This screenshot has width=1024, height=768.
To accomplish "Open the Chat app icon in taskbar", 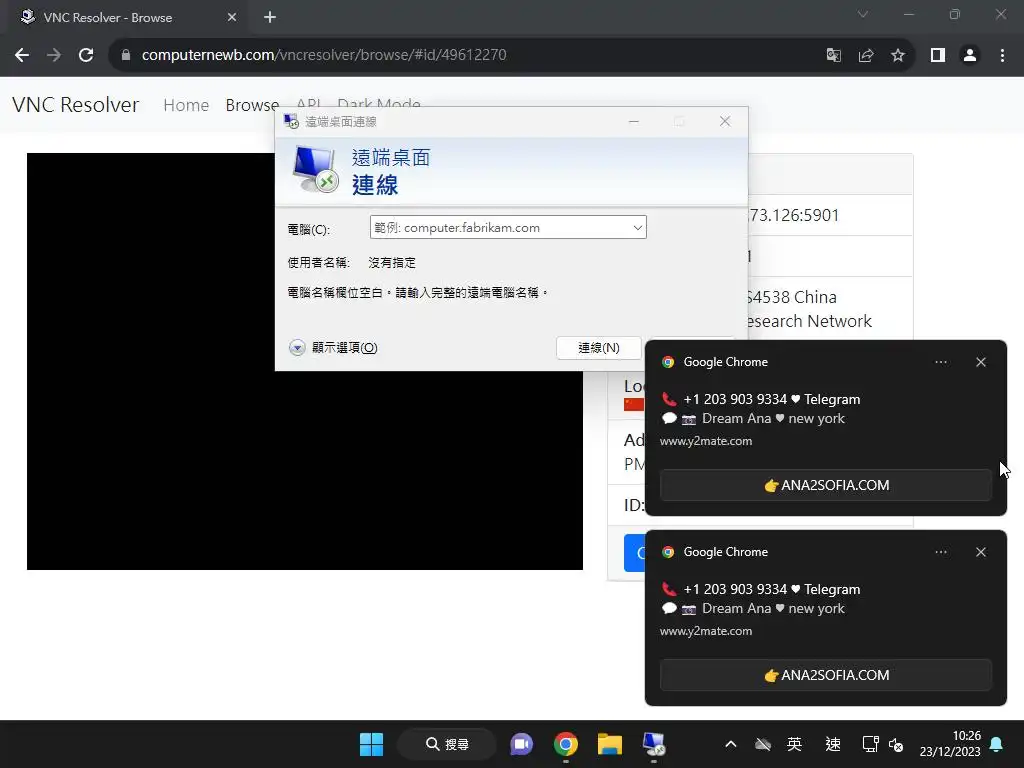I will pyautogui.click(x=521, y=744).
